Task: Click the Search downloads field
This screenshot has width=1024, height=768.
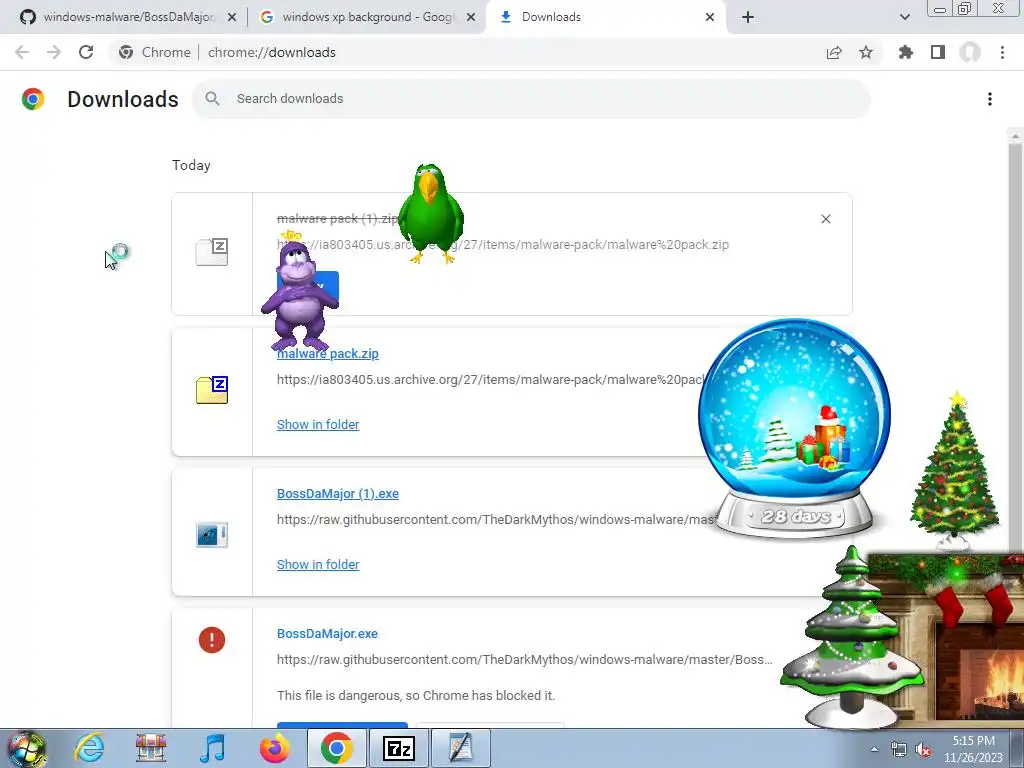Action: tap(531, 99)
